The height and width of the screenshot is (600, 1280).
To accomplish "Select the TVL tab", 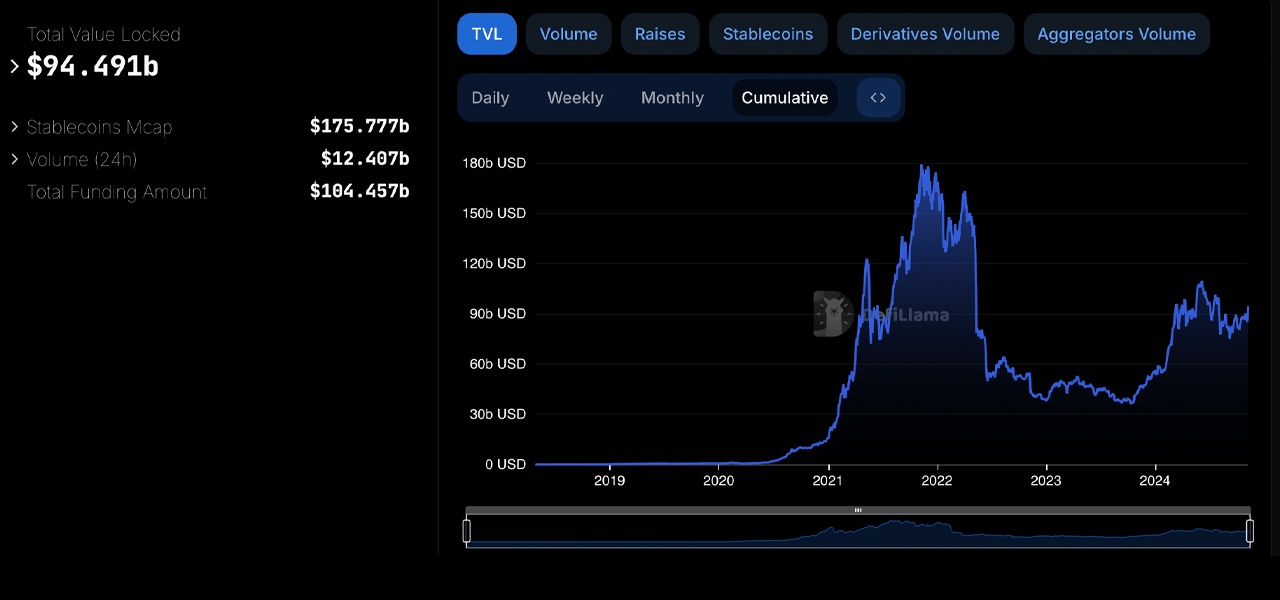I will tap(487, 33).
